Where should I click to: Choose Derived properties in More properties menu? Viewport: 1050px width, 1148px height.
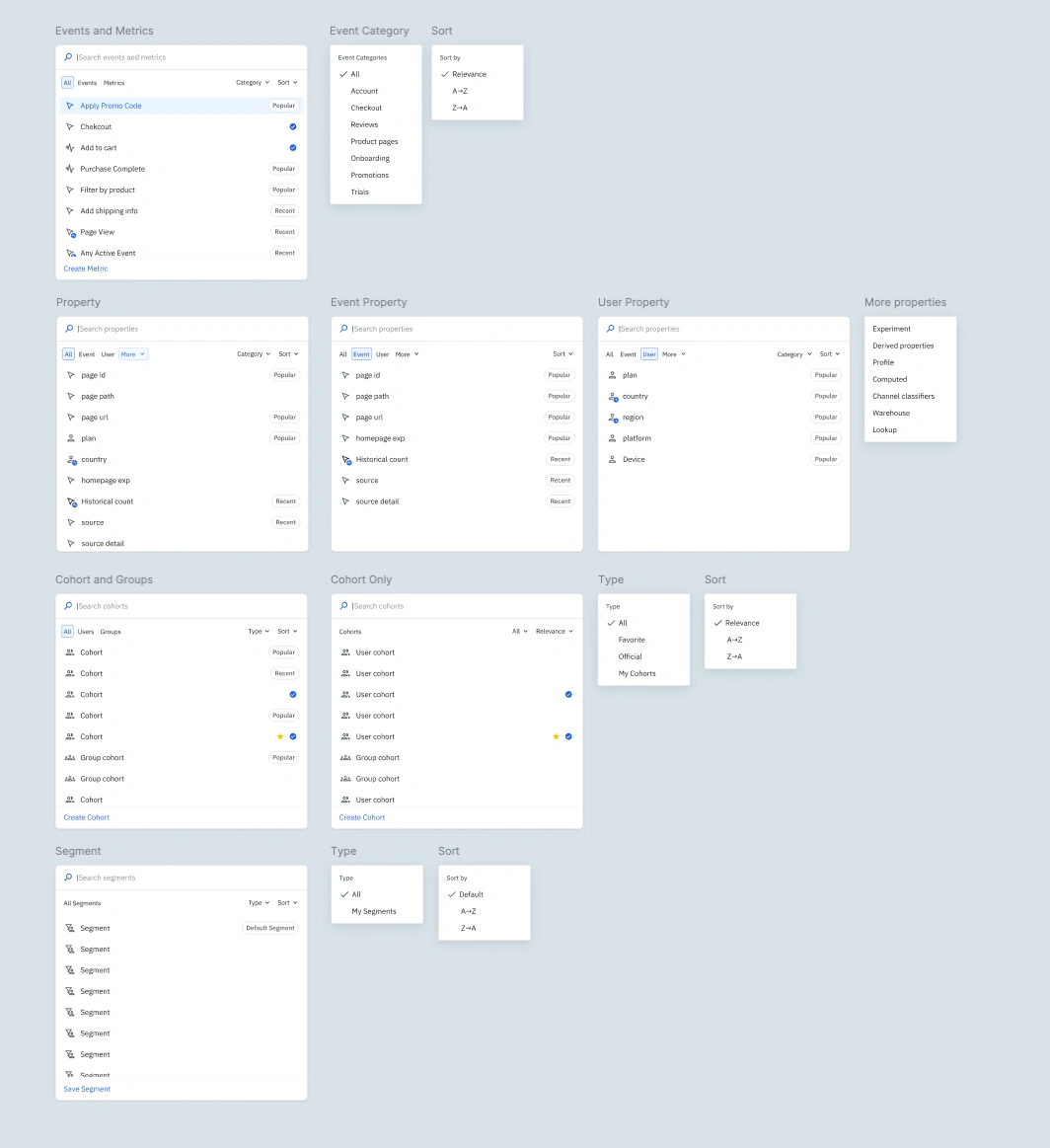[x=903, y=345]
